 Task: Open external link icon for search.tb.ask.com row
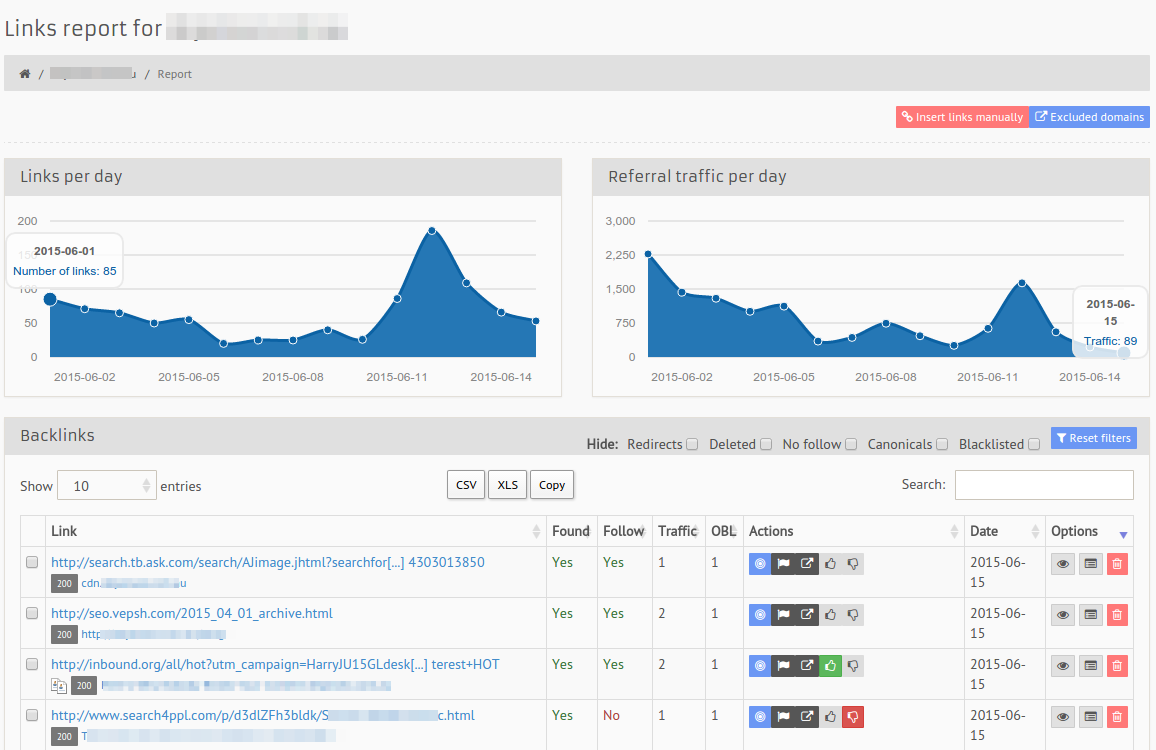[x=806, y=564]
